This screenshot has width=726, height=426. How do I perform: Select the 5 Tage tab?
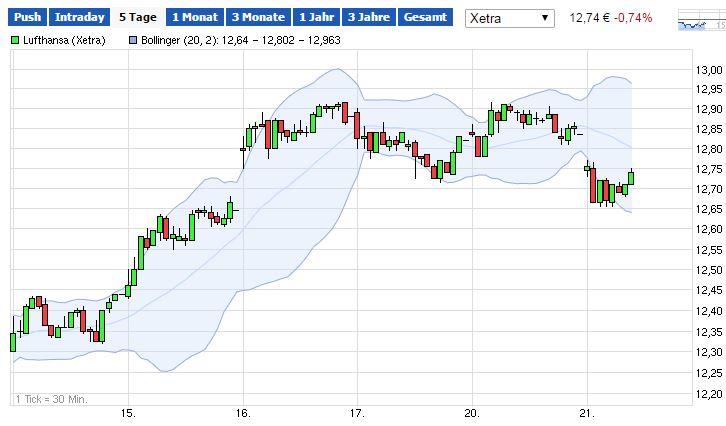(x=136, y=17)
